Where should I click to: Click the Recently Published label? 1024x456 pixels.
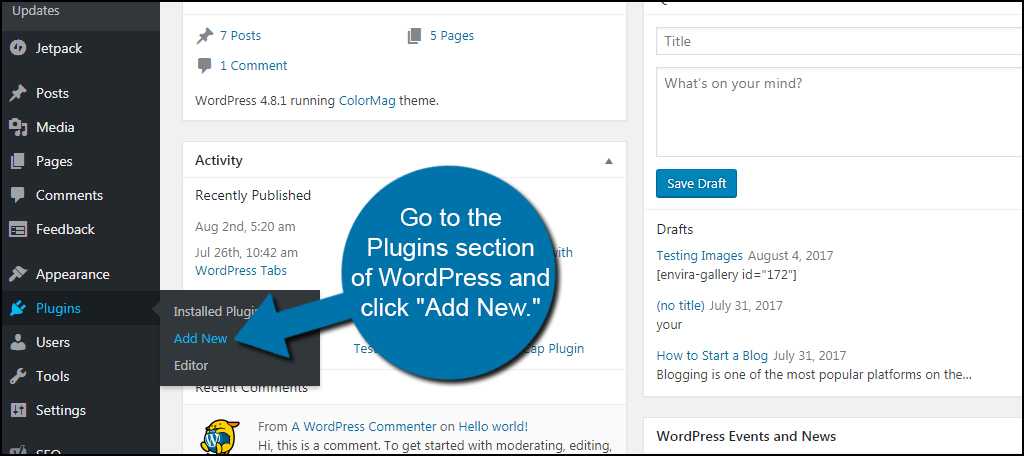[253, 195]
